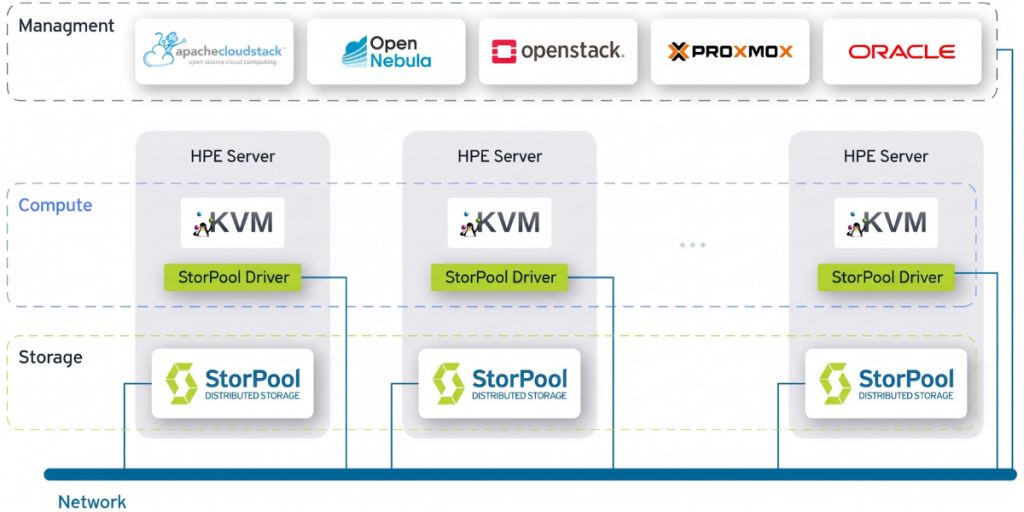
Task: Select the OpenNebula logo card
Action: pyautogui.click(x=387, y=52)
